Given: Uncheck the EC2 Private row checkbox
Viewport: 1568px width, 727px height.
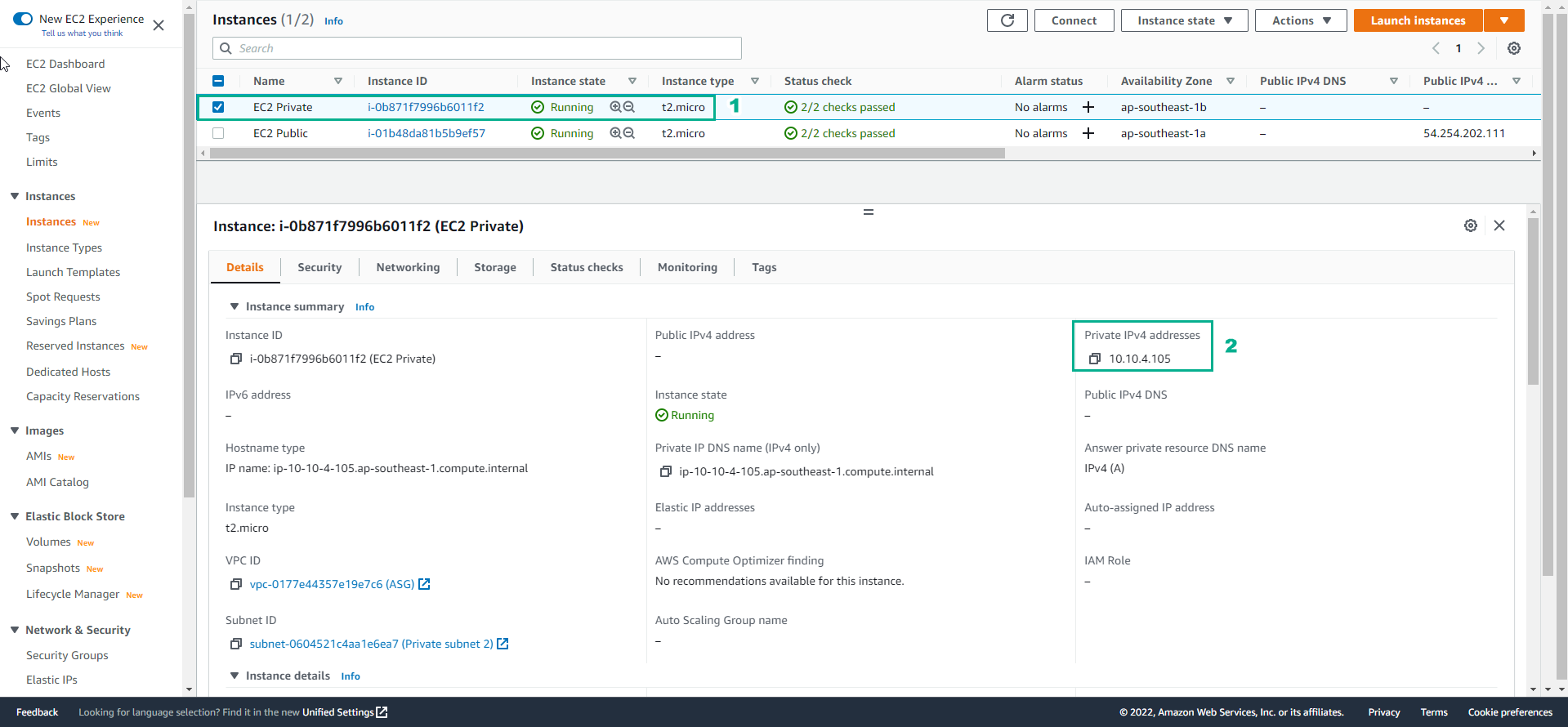Looking at the screenshot, I should click(218, 107).
